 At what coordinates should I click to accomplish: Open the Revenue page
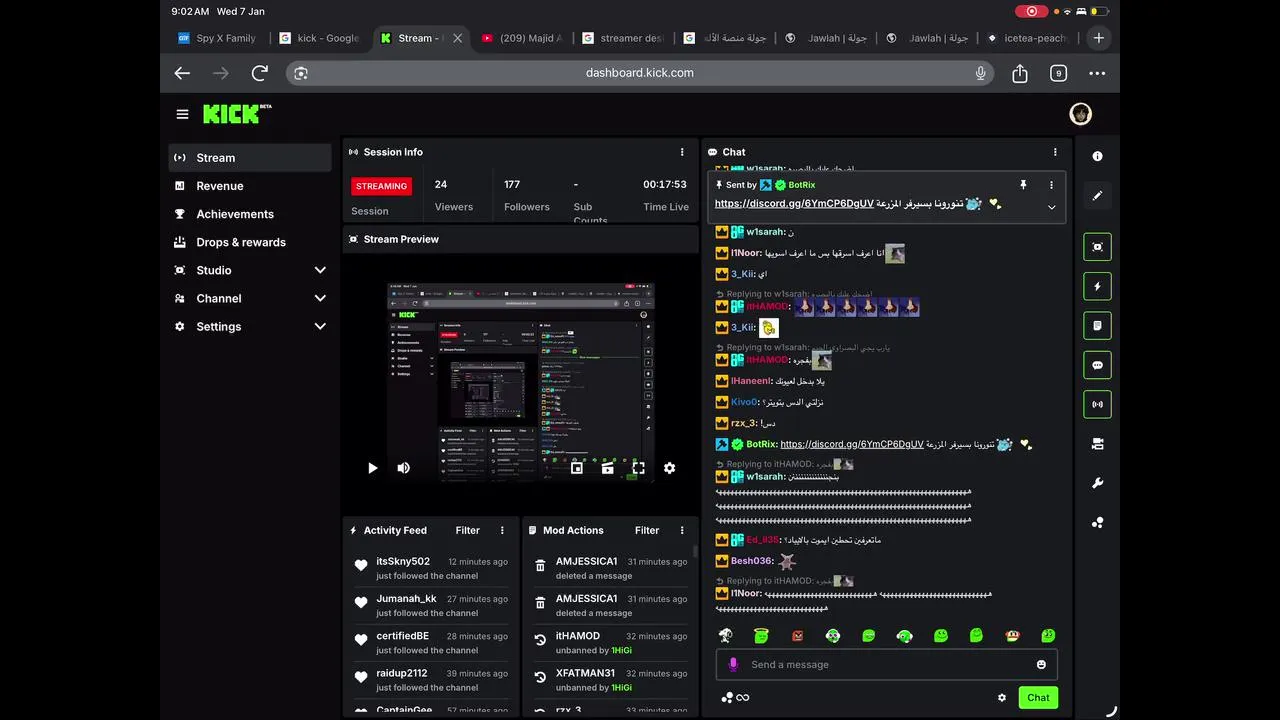tap(250, 186)
